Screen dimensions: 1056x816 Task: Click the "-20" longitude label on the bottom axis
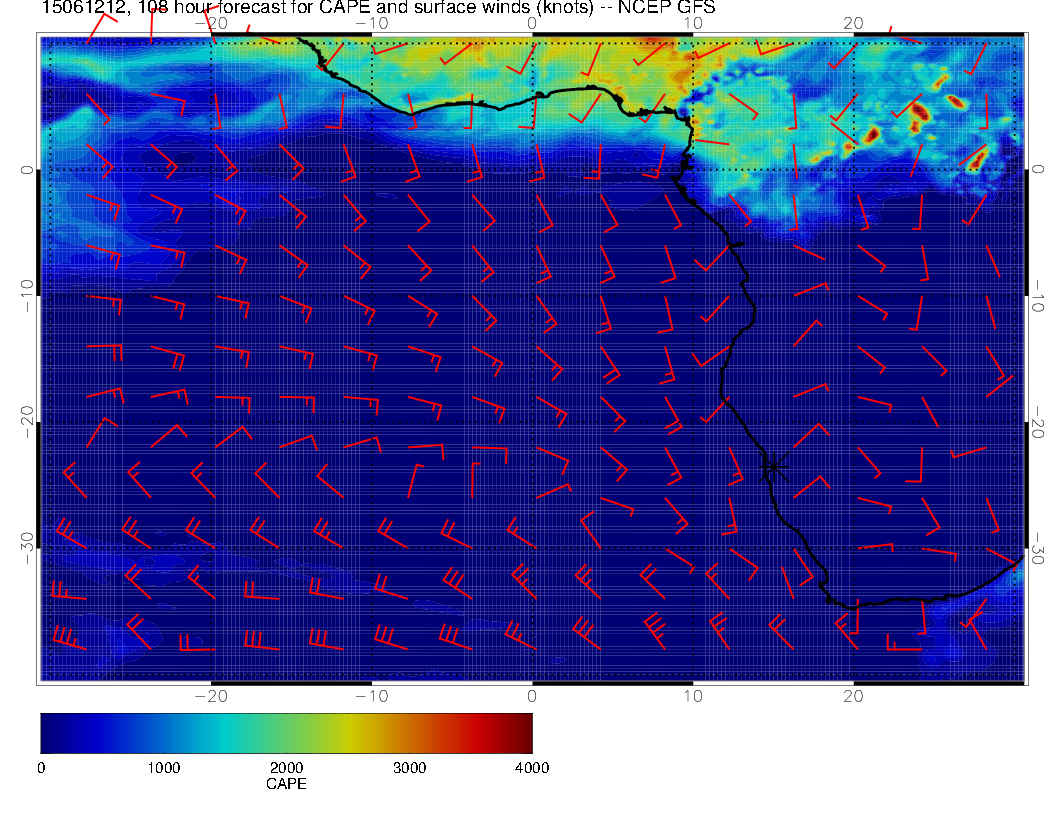(211, 696)
